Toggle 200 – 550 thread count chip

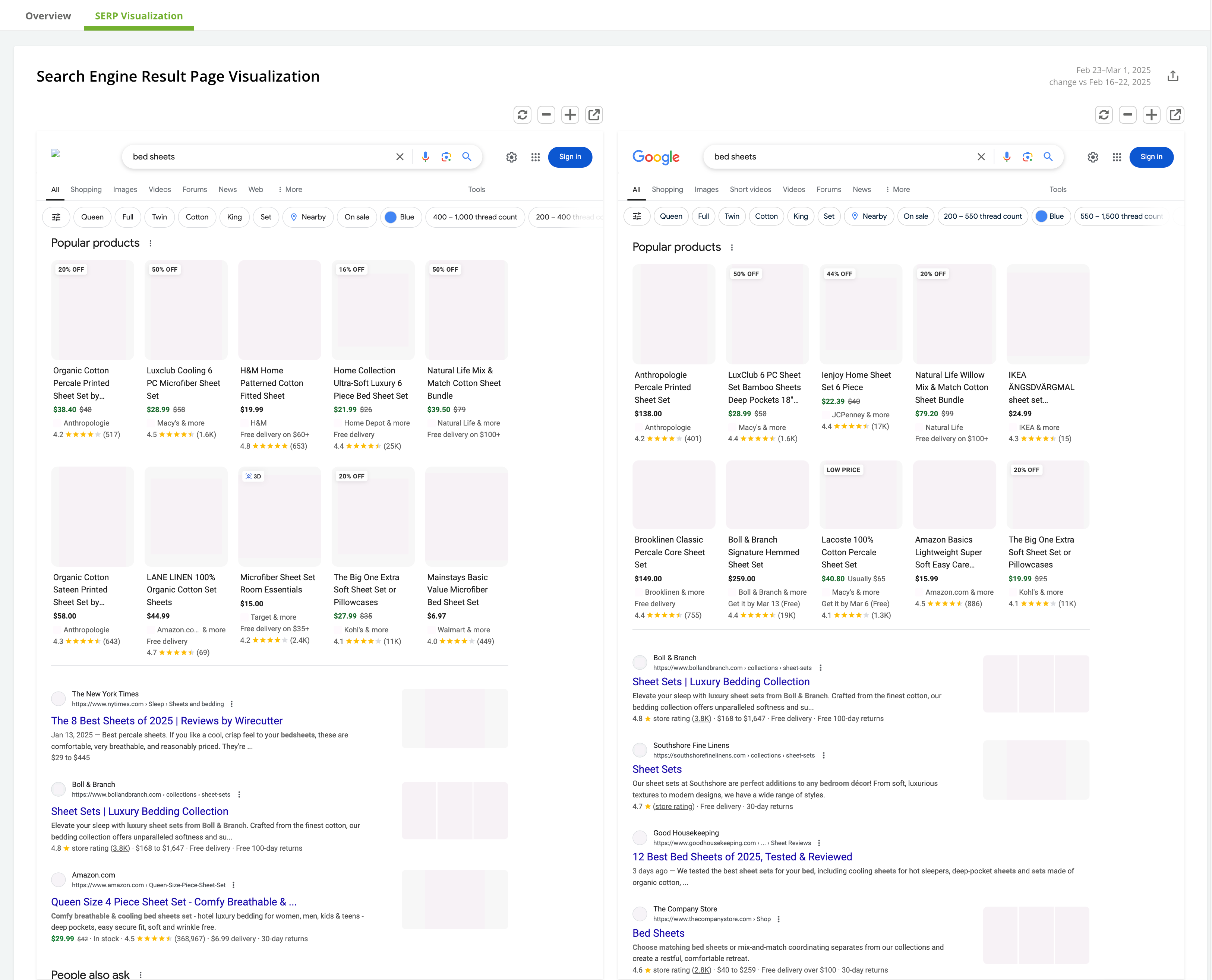click(x=983, y=216)
